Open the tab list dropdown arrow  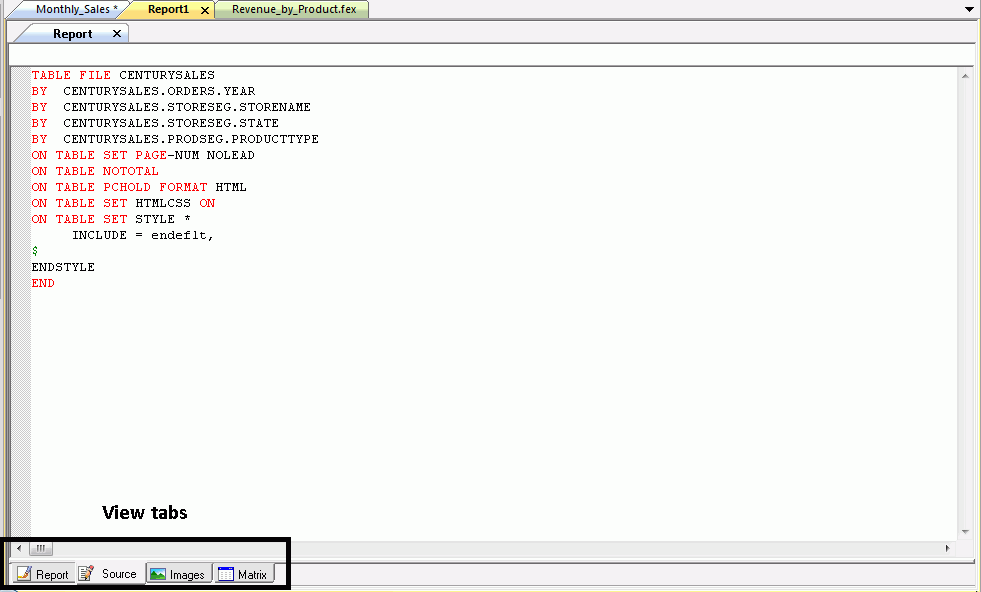[969, 9]
